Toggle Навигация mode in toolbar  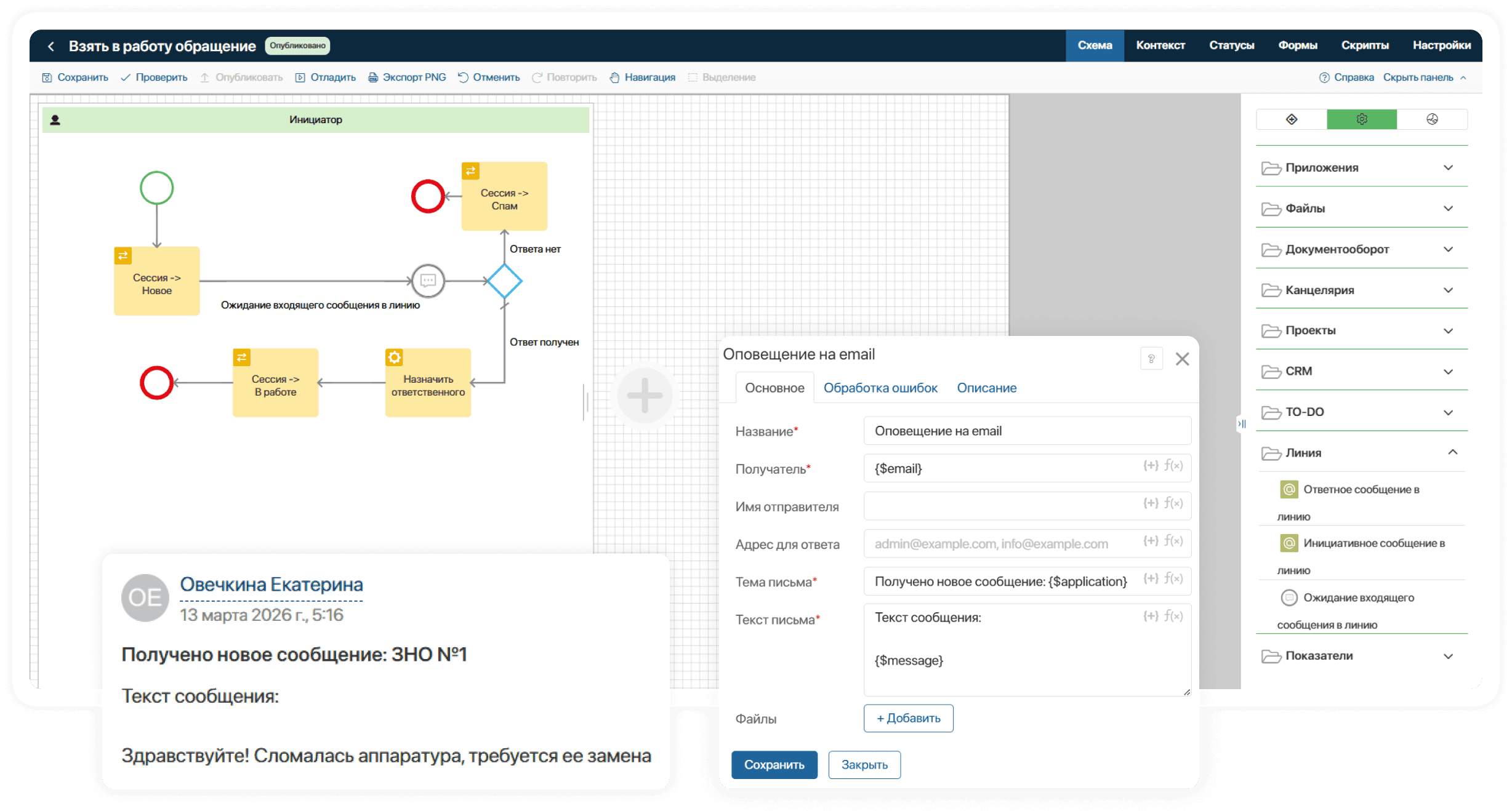click(x=643, y=78)
